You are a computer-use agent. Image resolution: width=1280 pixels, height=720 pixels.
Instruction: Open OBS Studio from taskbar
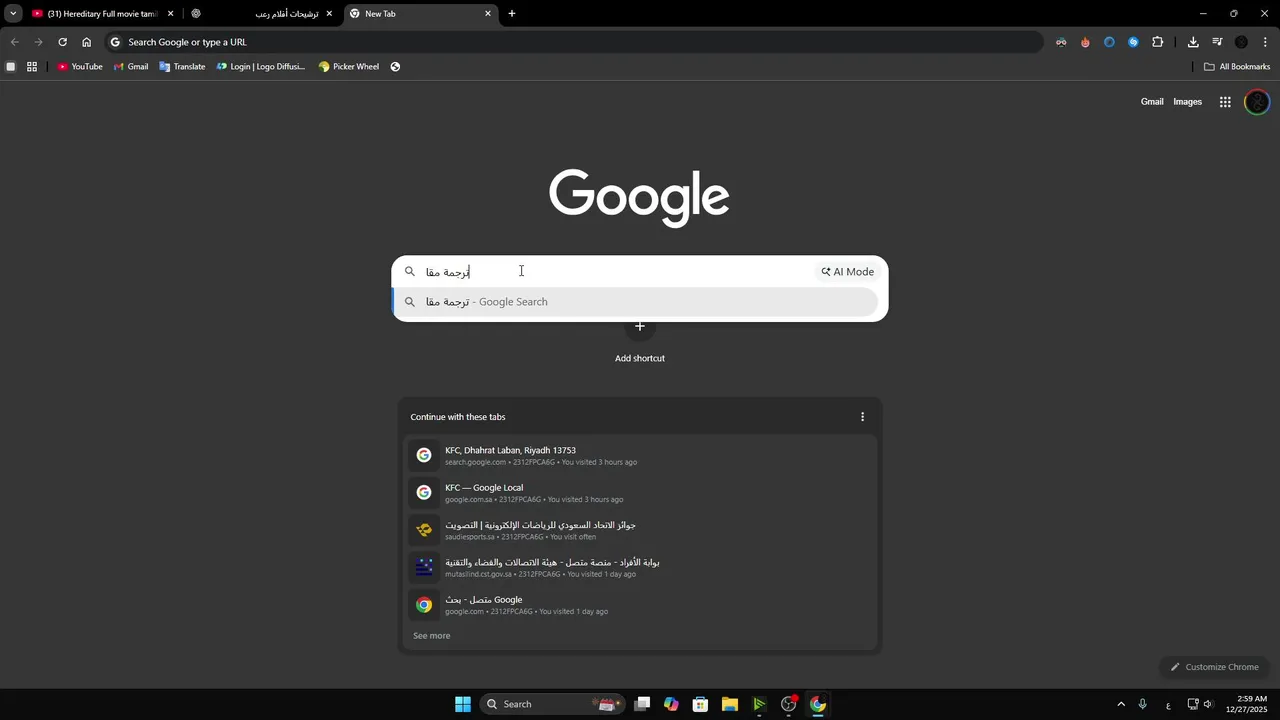click(789, 704)
